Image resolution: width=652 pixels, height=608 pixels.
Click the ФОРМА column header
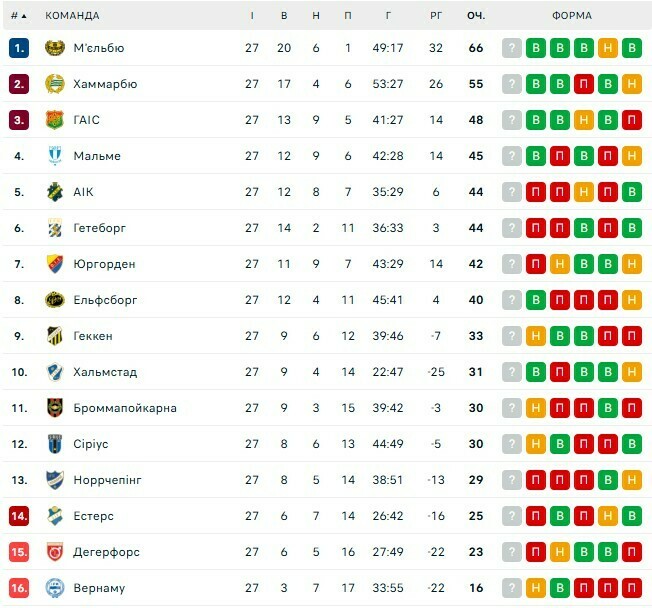click(572, 16)
